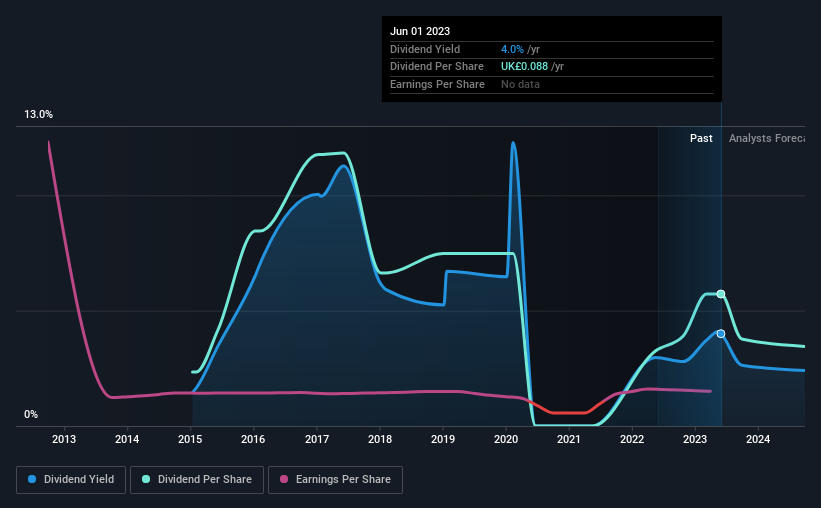The width and height of the screenshot is (821, 508).
Task: Click the 2024 x-axis year label
Action: click(x=758, y=439)
